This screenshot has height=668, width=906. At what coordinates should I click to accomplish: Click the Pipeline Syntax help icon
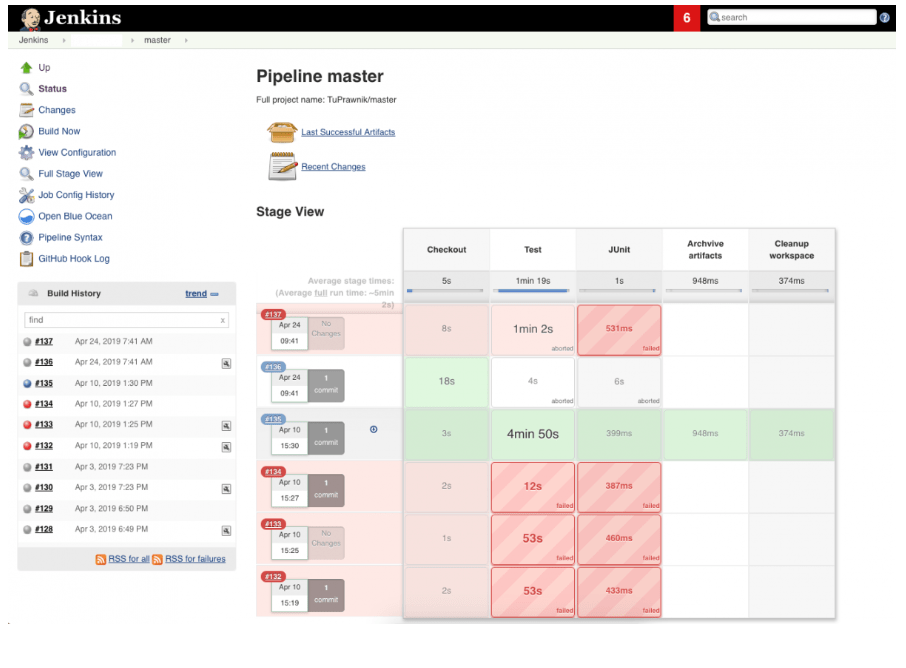(25, 237)
